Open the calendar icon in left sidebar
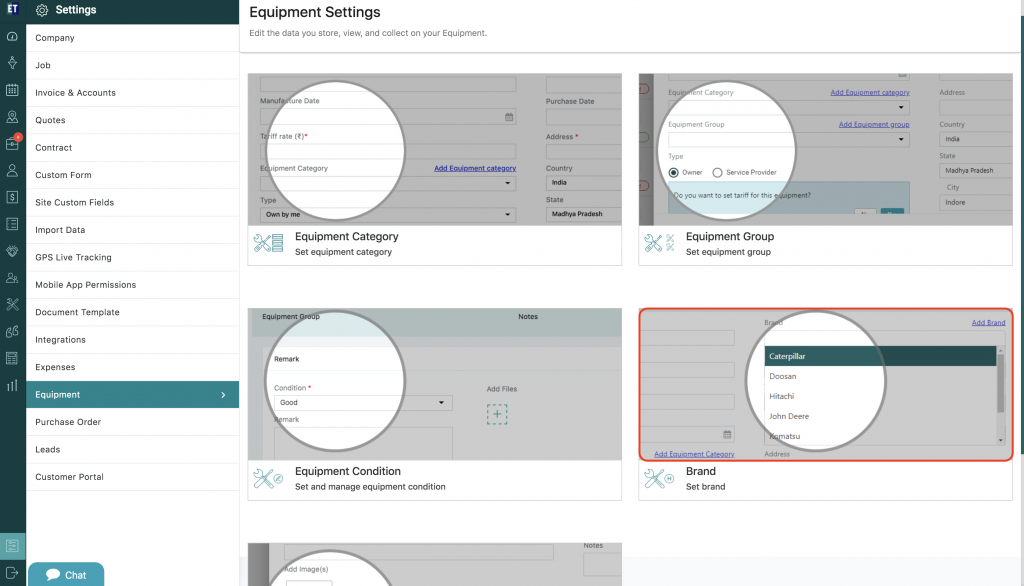This screenshot has width=1024, height=586. pyautogui.click(x=12, y=90)
